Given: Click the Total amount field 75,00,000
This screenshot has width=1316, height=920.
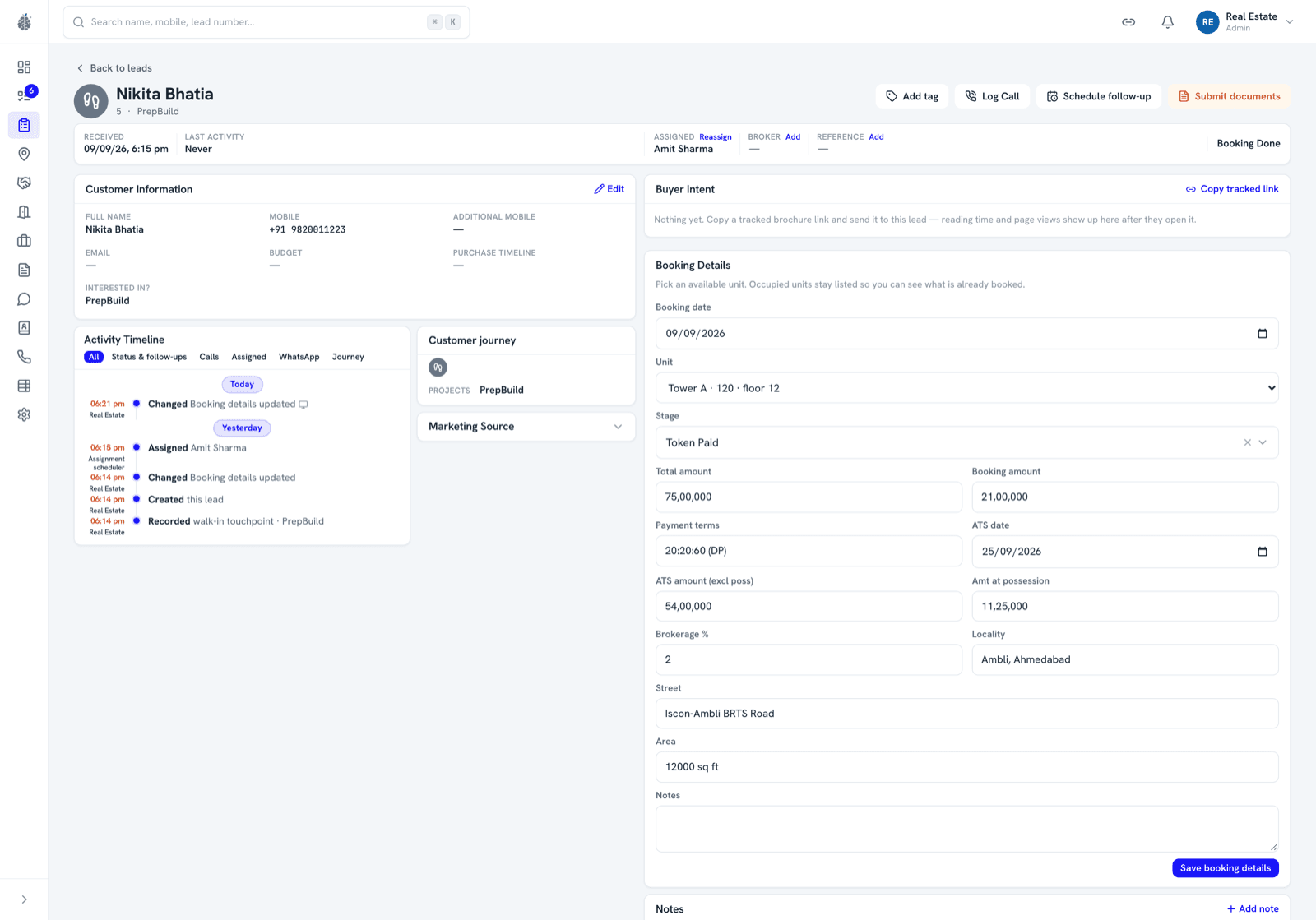Looking at the screenshot, I should point(809,497).
